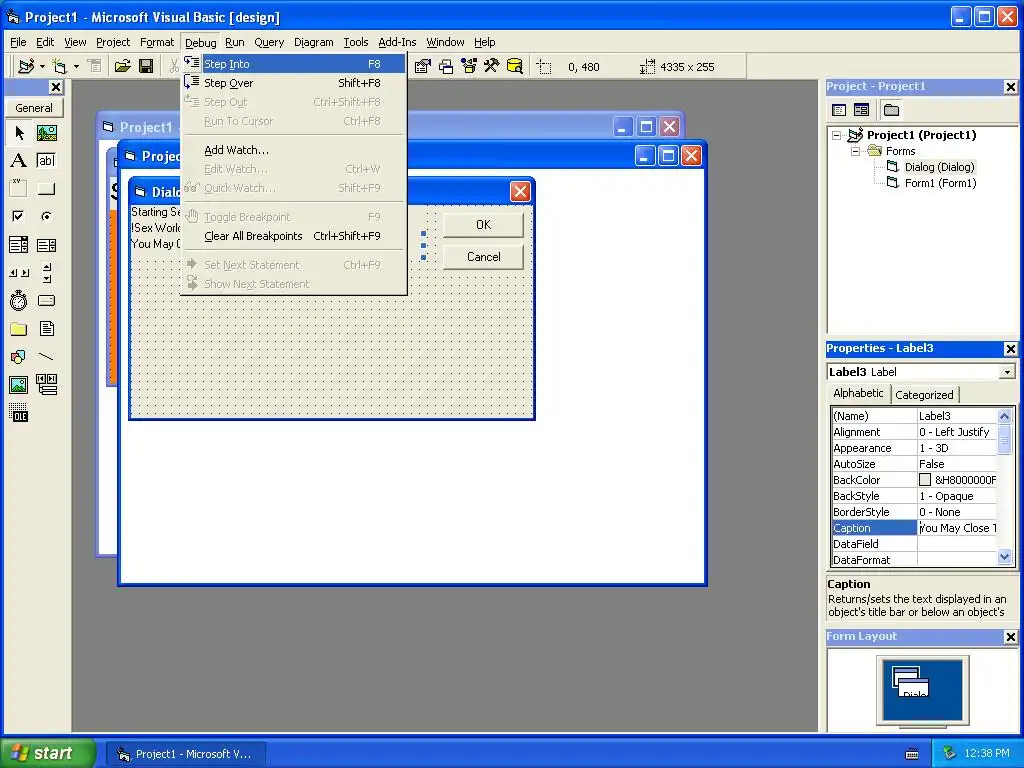Click Add Standard EXE Project toolbar icon
The width and height of the screenshot is (1024, 768).
click(26, 66)
